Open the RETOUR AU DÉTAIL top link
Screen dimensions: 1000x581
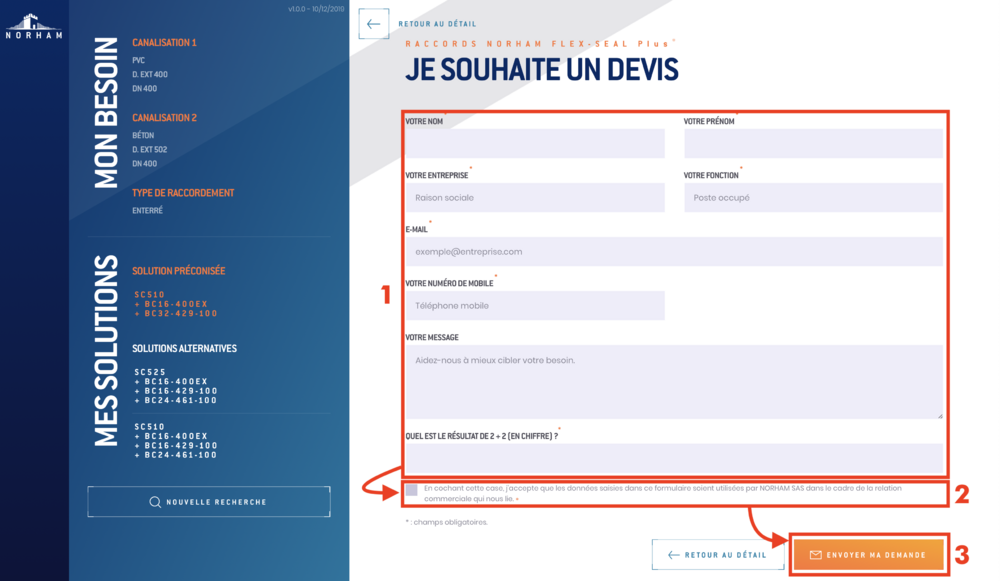tap(437, 24)
